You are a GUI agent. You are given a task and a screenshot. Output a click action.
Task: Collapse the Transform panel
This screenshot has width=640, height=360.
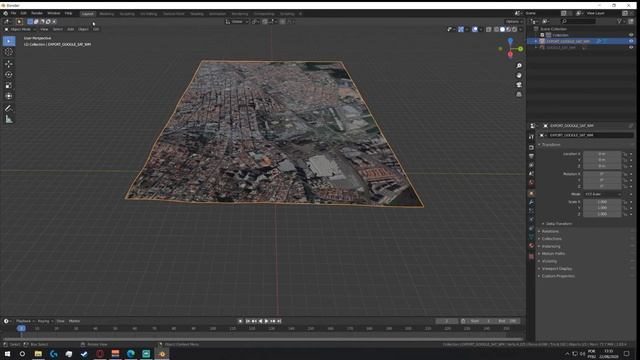(551, 145)
